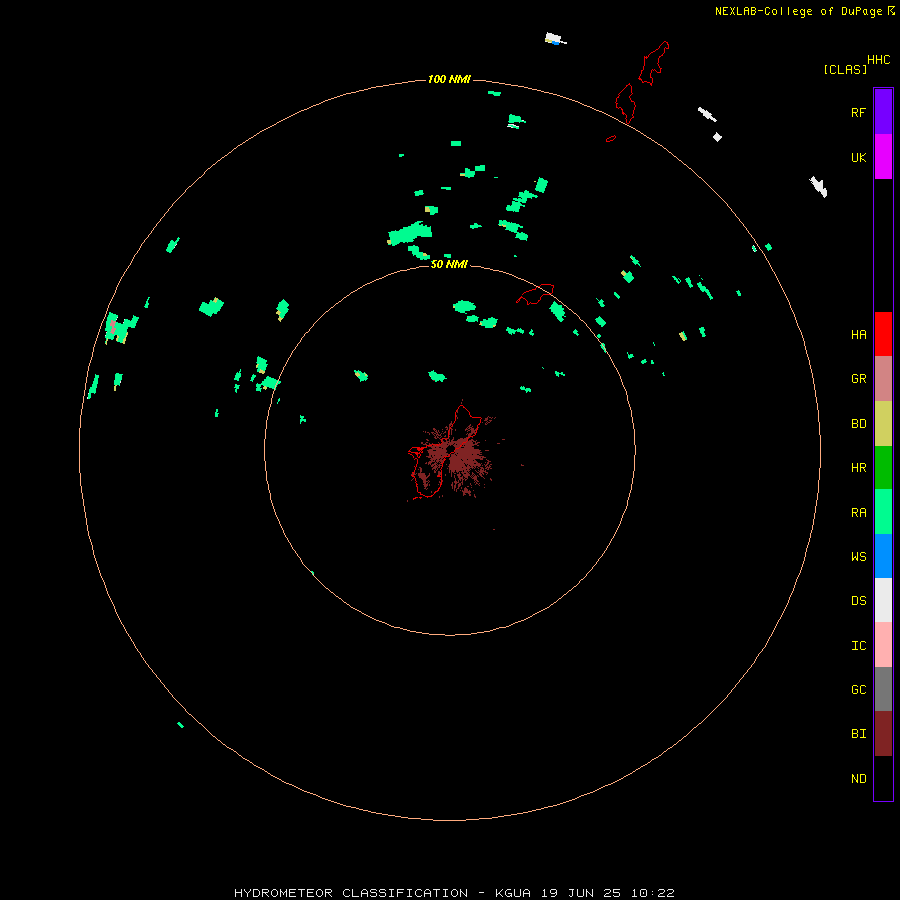
Task: Click the RF purple legend swatch
Action: [883, 112]
